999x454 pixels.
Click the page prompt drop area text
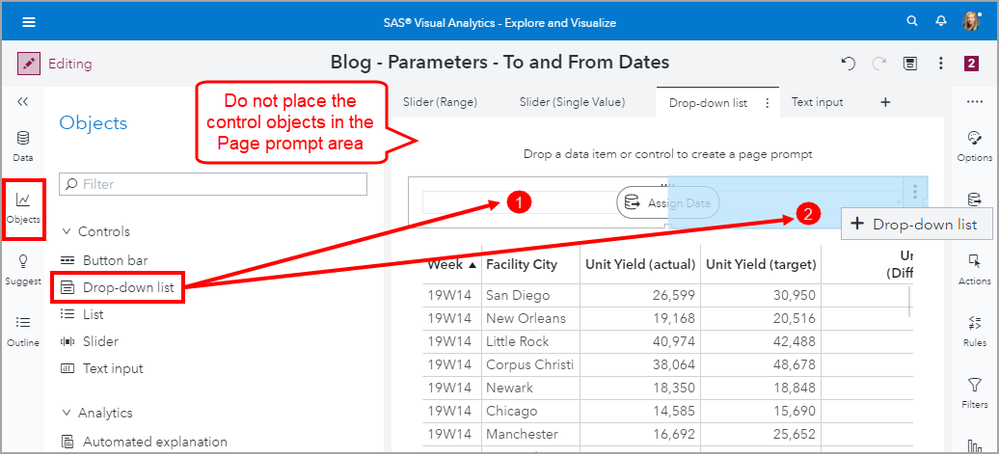point(668,154)
